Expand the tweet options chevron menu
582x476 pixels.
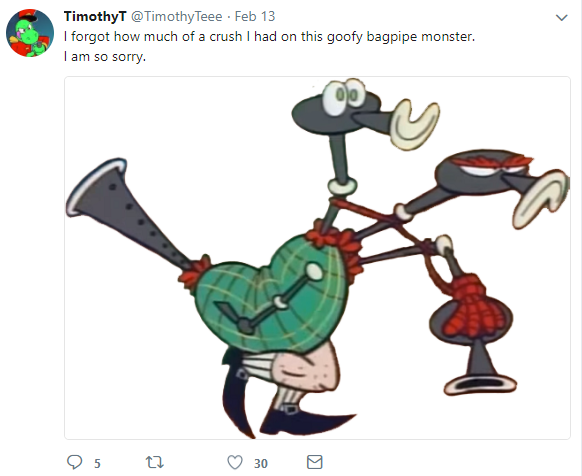pos(562,17)
